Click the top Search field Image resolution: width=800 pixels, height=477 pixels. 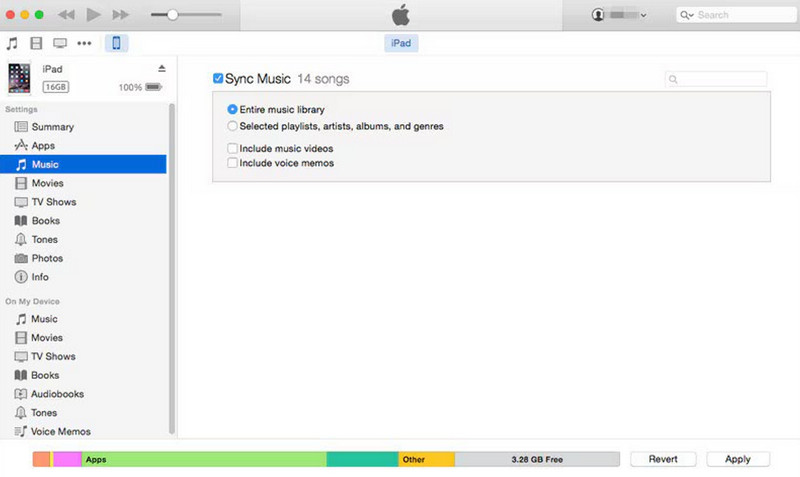pyautogui.click(x=736, y=15)
